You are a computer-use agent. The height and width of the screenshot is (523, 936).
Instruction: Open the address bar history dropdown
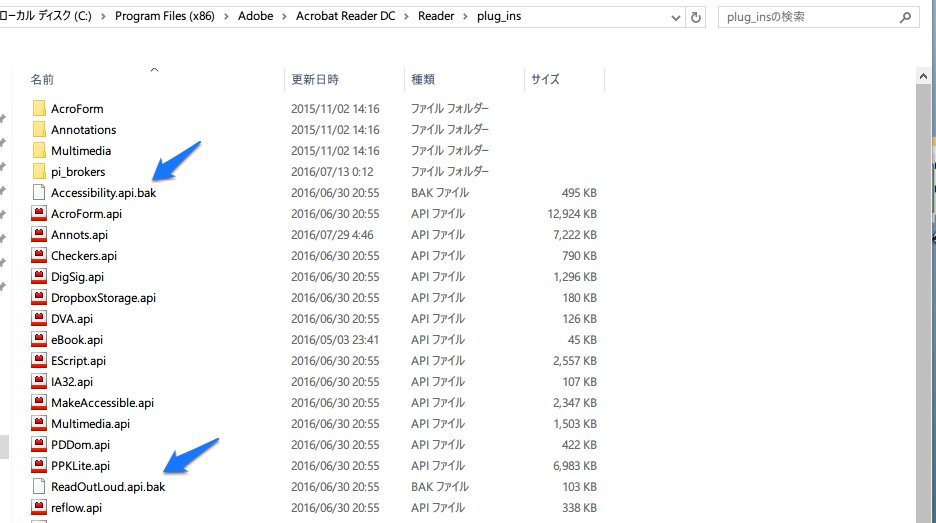pyautogui.click(x=675, y=18)
